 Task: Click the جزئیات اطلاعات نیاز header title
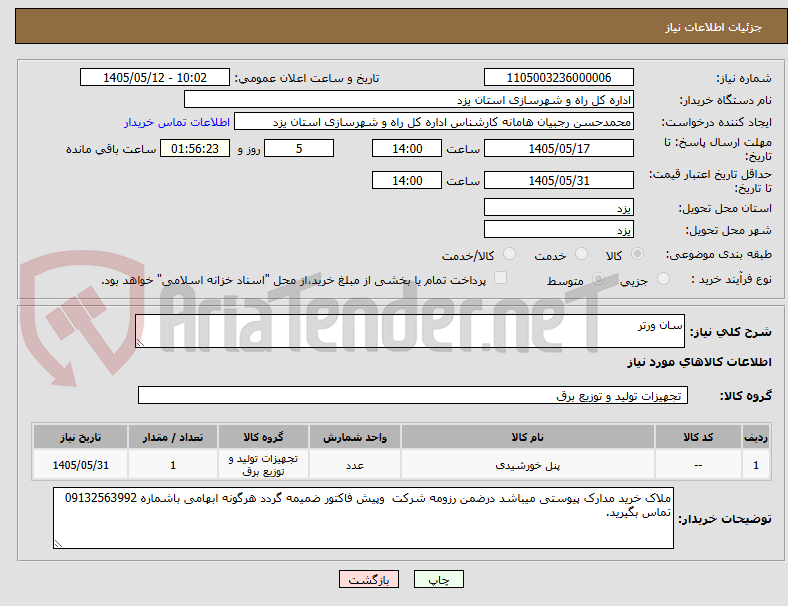pyautogui.click(x=714, y=27)
